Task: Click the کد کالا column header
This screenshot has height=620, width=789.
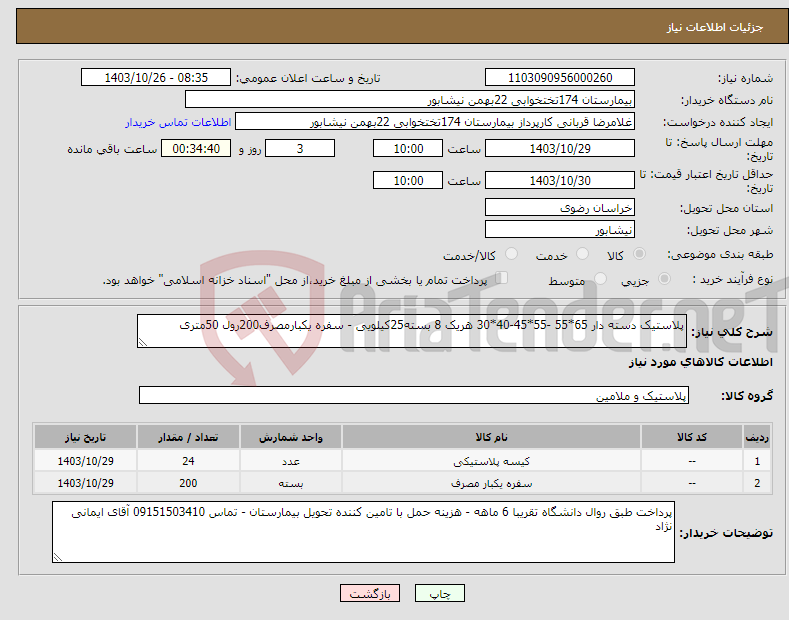Action: [x=692, y=437]
